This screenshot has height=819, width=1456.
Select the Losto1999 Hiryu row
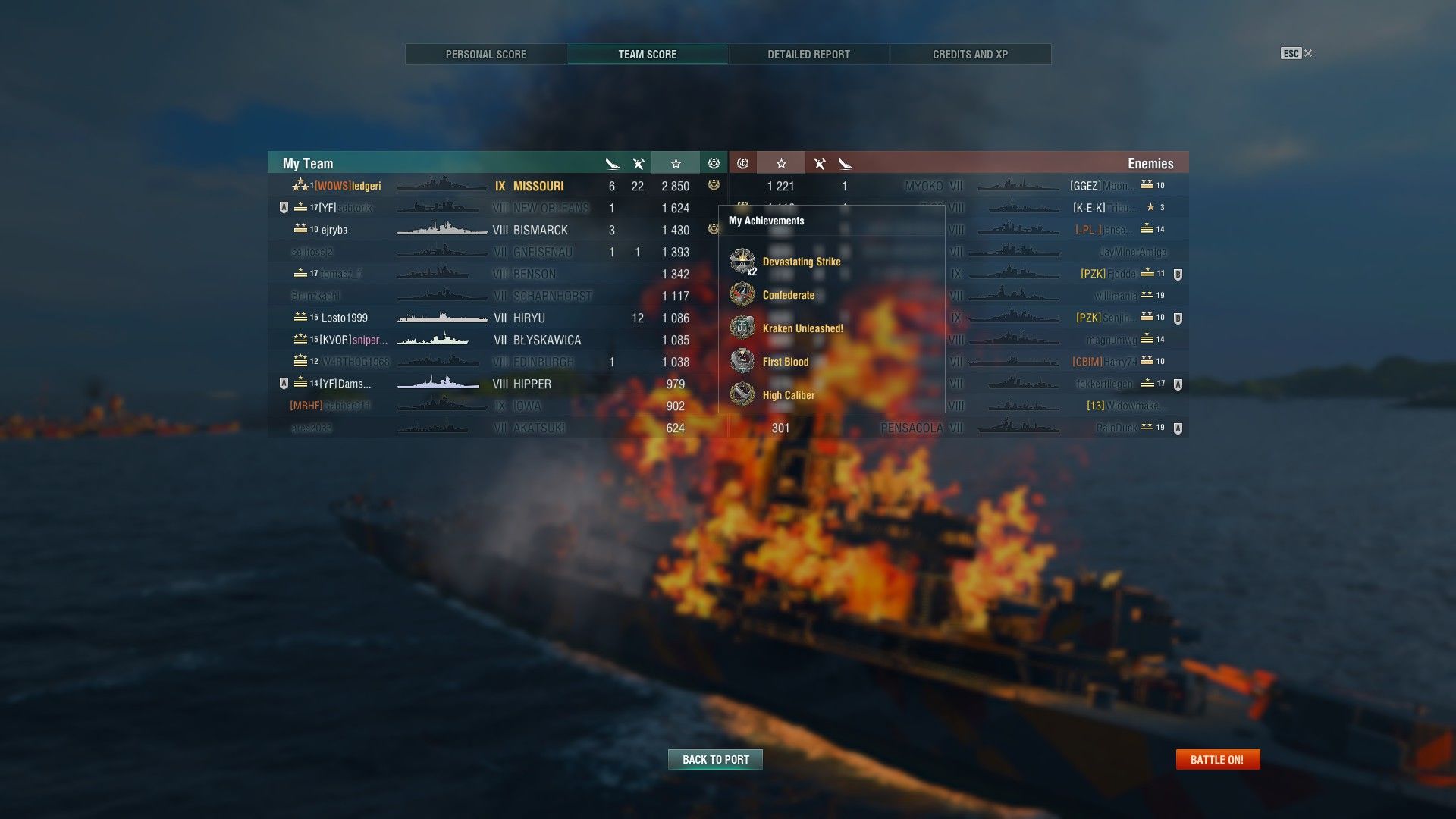pyautogui.click(x=497, y=318)
